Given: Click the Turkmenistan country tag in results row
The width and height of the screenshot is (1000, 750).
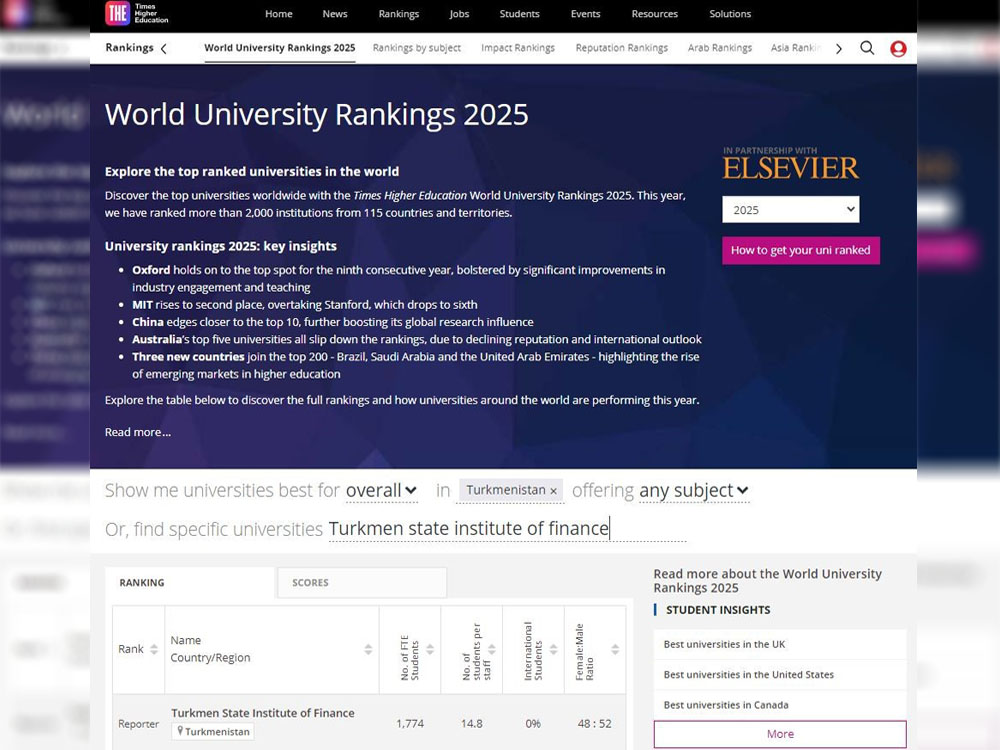Looking at the screenshot, I should coord(212,732).
